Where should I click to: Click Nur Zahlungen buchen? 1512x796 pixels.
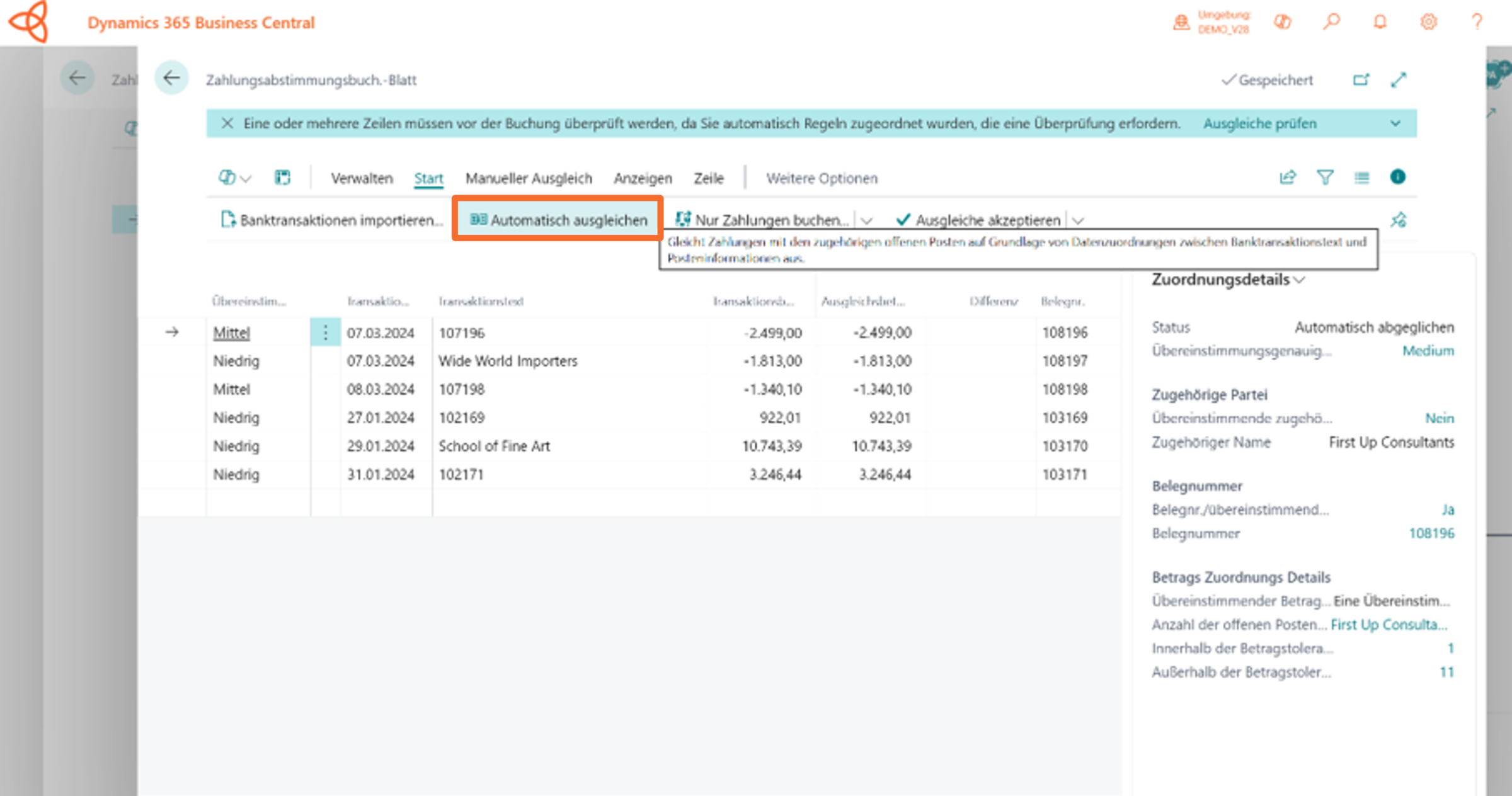[x=761, y=220]
